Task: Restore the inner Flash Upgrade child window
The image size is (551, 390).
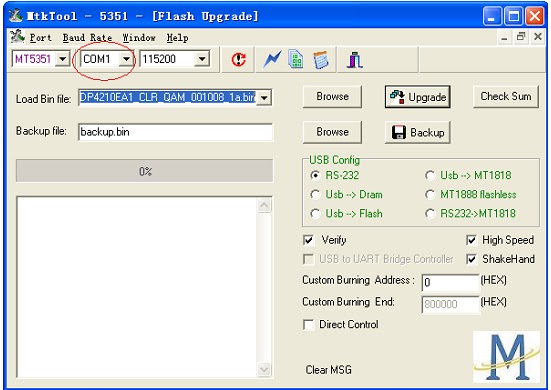Action: (521, 37)
